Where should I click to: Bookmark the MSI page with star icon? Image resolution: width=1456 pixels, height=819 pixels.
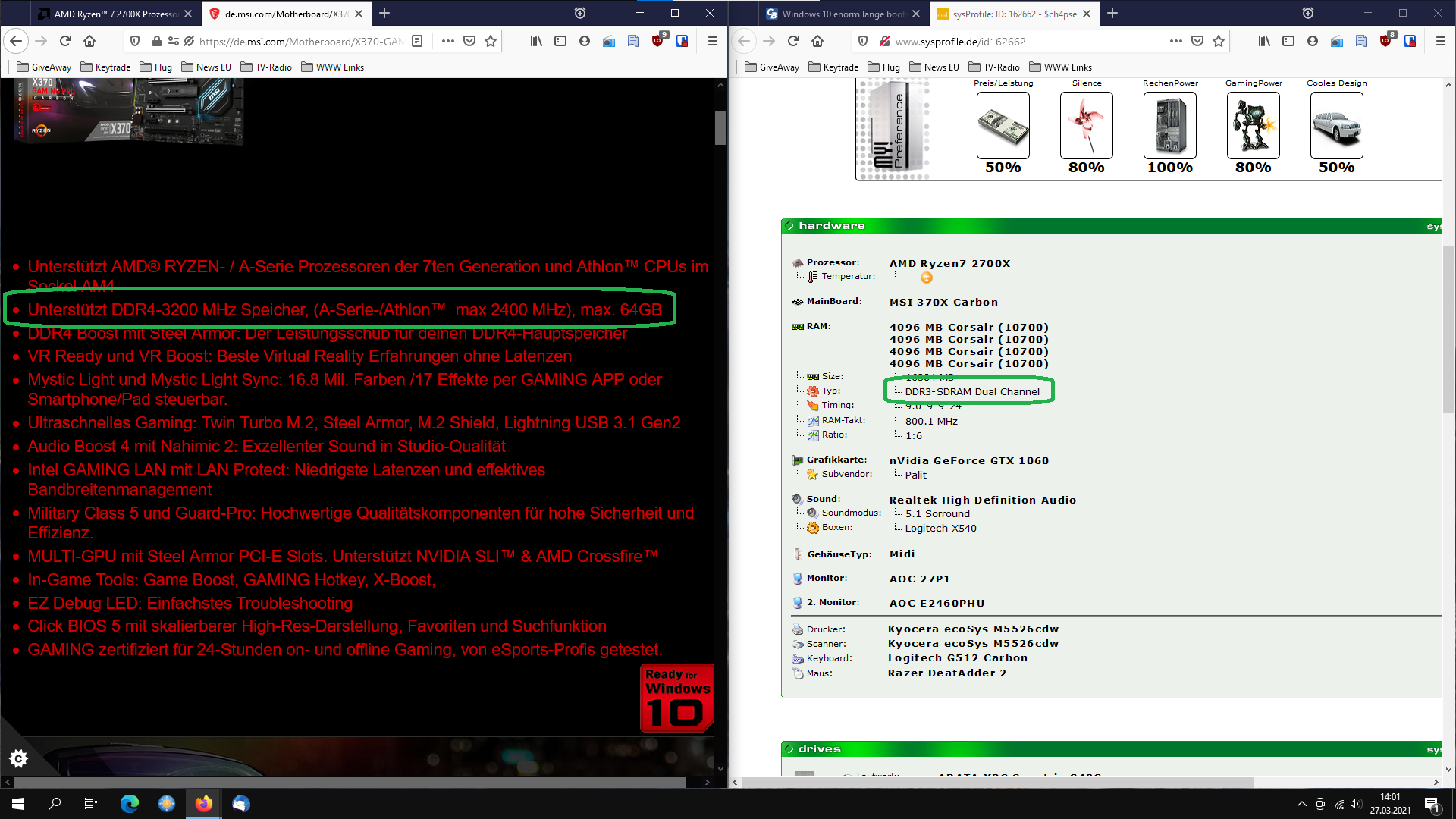pos(491,41)
